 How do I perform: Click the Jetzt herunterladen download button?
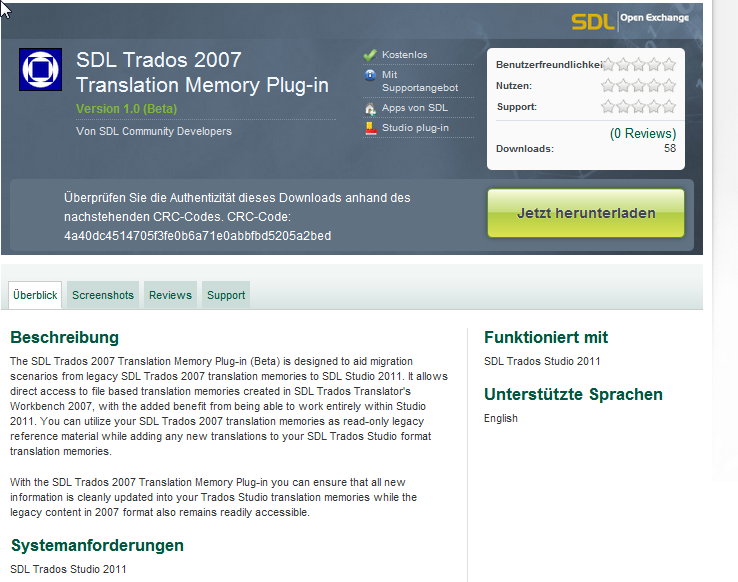click(x=586, y=213)
